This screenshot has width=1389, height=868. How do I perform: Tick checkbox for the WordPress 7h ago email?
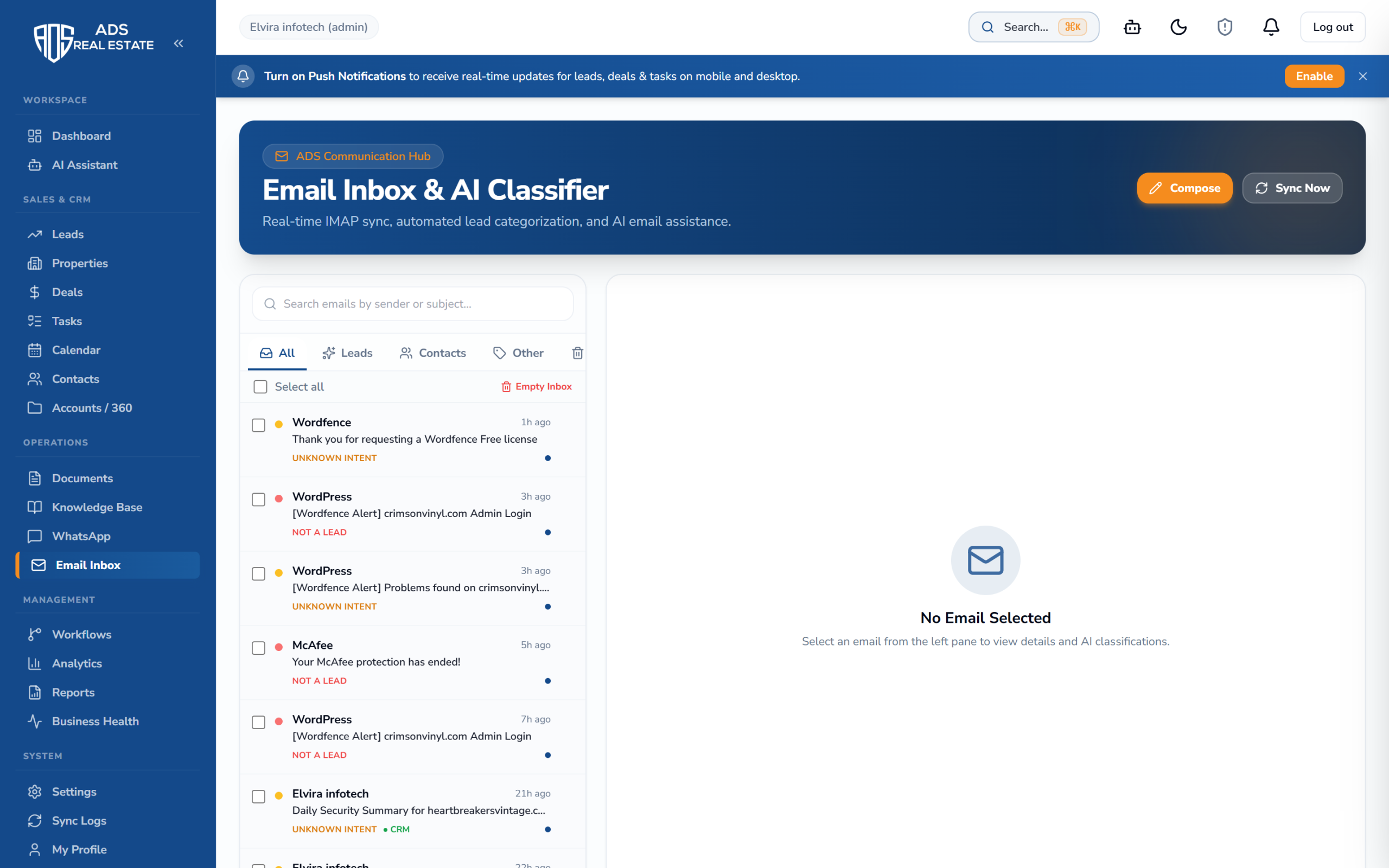[259, 722]
